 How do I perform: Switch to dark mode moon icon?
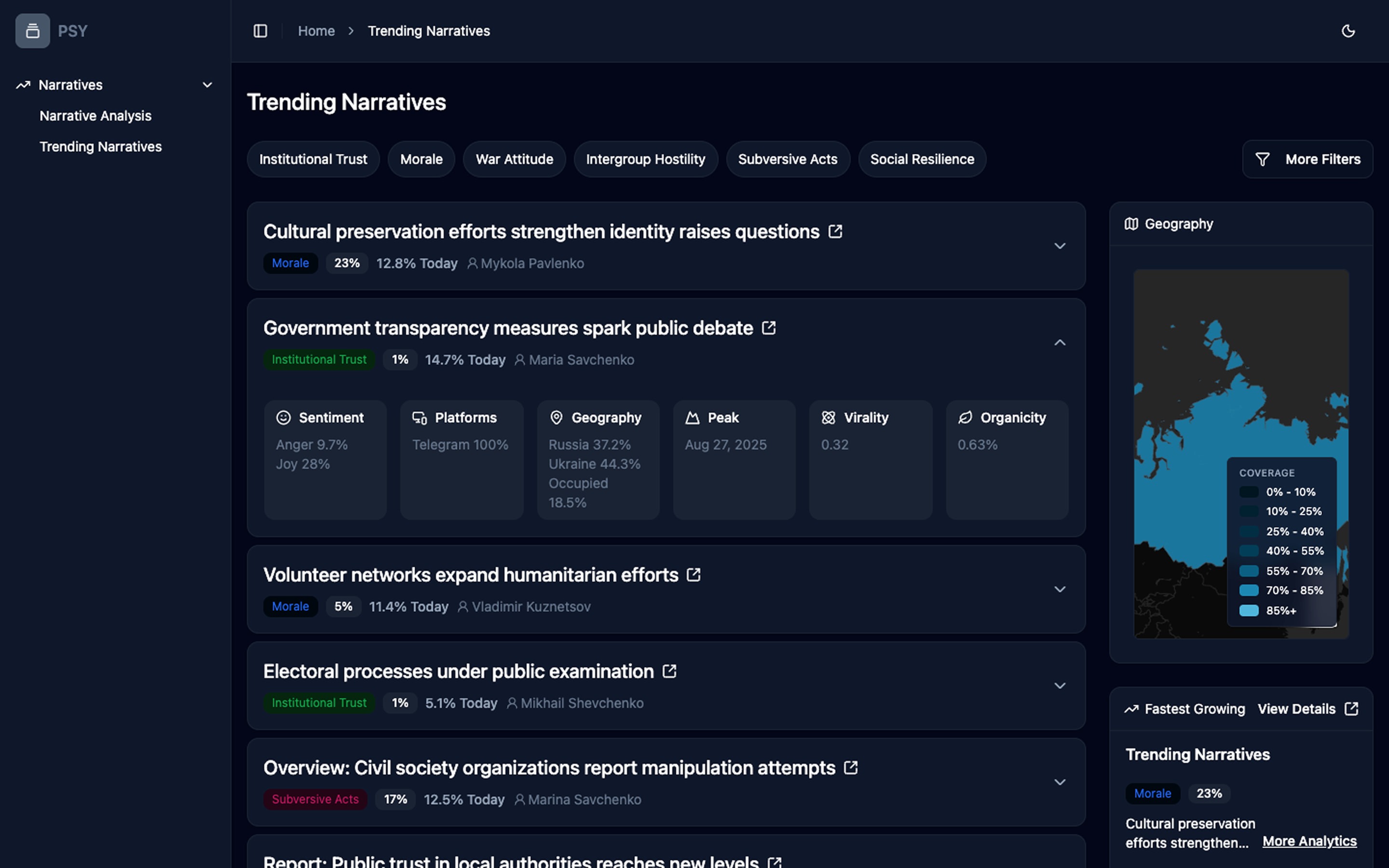pyautogui.click(x=1348, y=31)
